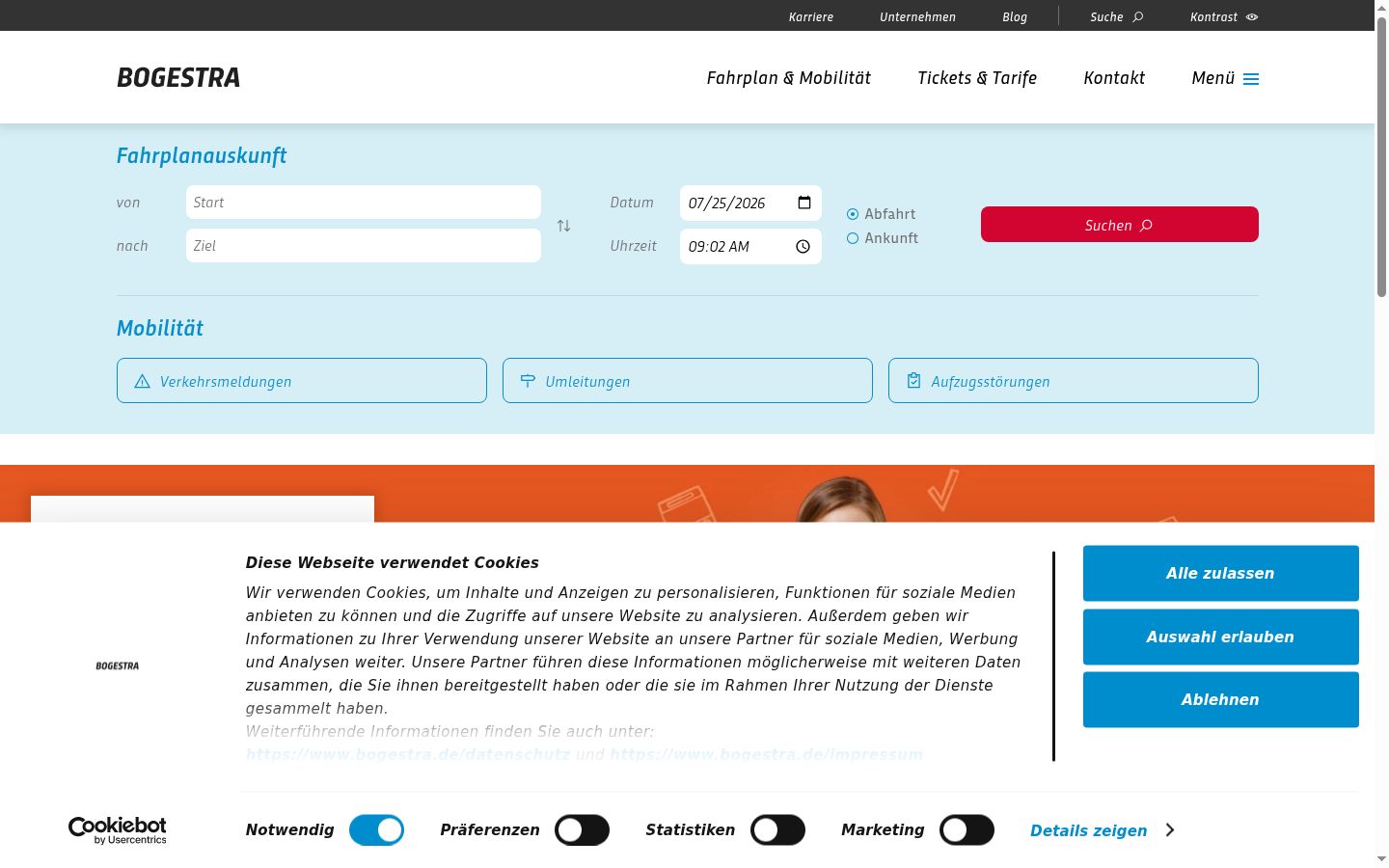Click 'Diese Webseite verwendet Cookies' heading
Viewport: 1389px width, 868px height.
(x=393, y=562)
